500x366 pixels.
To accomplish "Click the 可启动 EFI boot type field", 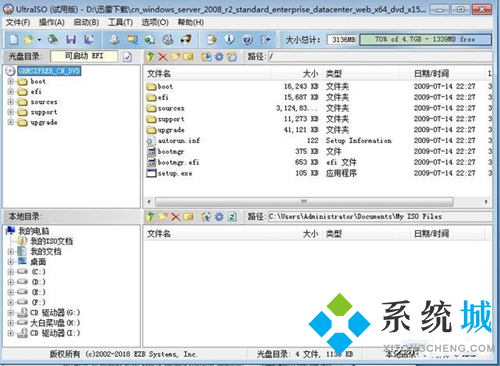I will pyautogui.click(x=84, y=56).
